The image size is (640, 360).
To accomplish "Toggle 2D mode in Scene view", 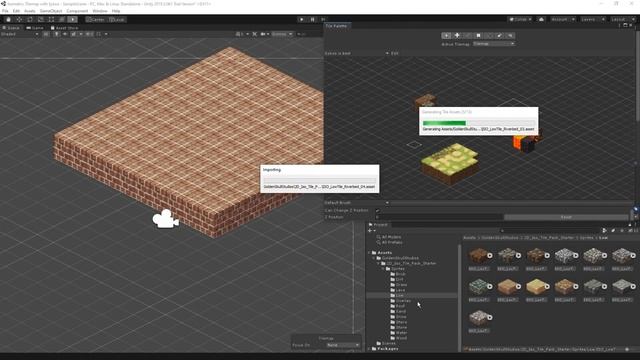I will [x=46, y=34].
